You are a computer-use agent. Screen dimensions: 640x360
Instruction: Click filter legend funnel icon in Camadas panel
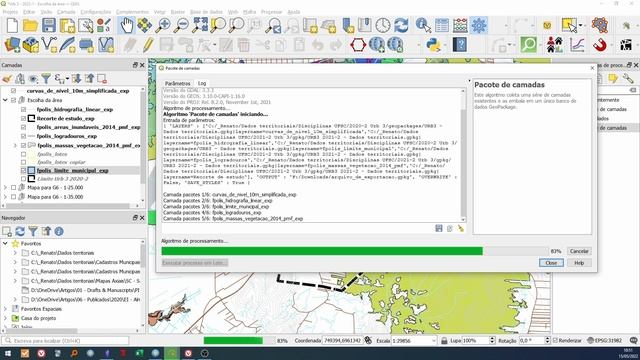46,79
